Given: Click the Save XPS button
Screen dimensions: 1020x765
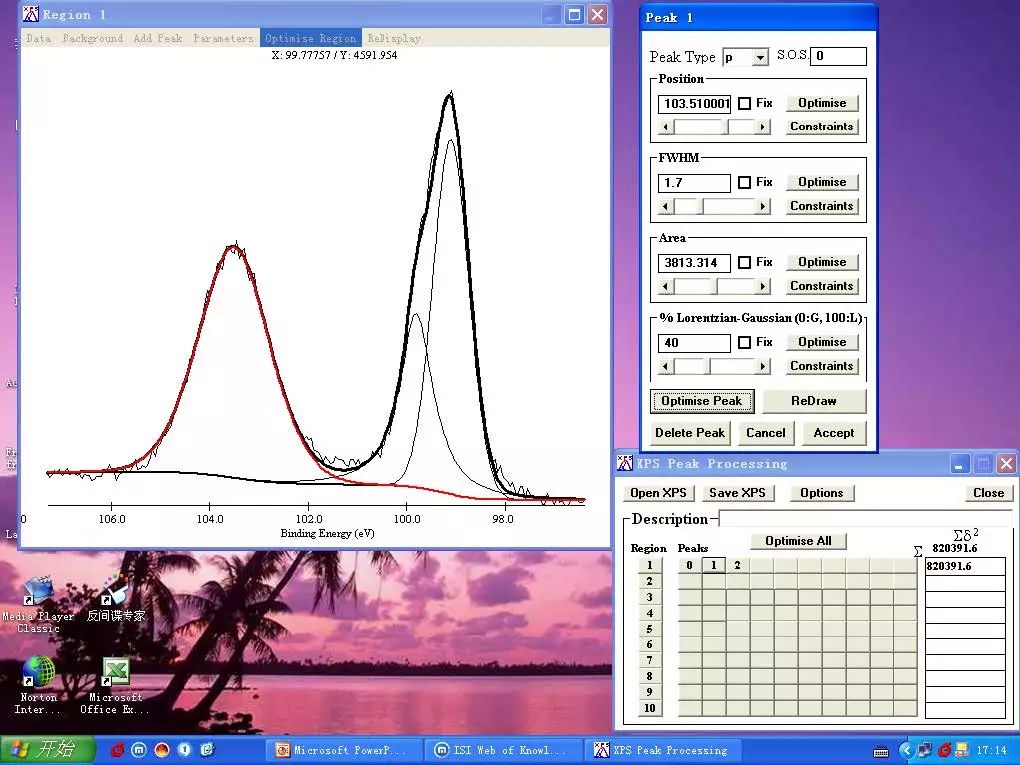Looking at the screenshot, I should (738, 492).
